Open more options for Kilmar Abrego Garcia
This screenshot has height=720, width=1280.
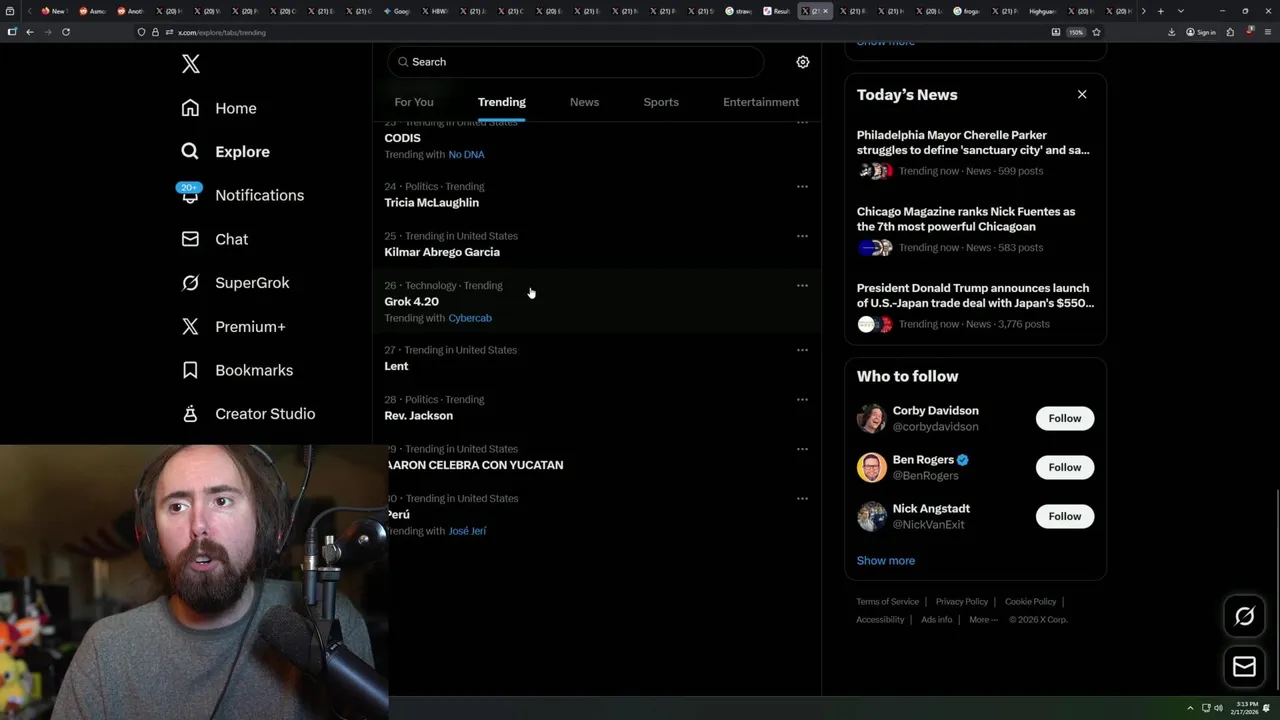pyautogui.click(x=802, y=236)
